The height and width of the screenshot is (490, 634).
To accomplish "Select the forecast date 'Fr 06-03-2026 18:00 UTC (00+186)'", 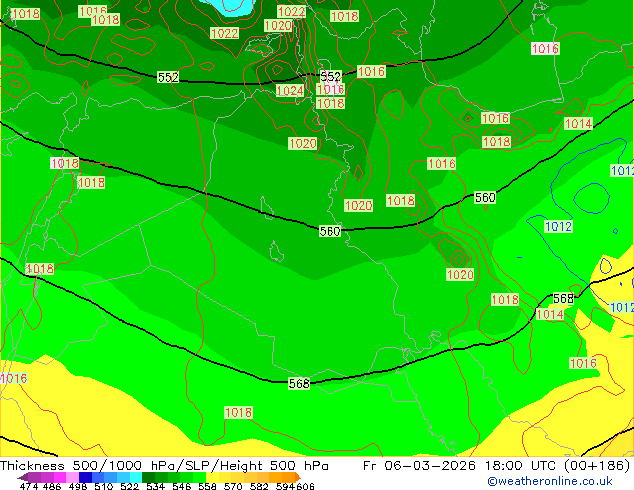I will (497, 466).
